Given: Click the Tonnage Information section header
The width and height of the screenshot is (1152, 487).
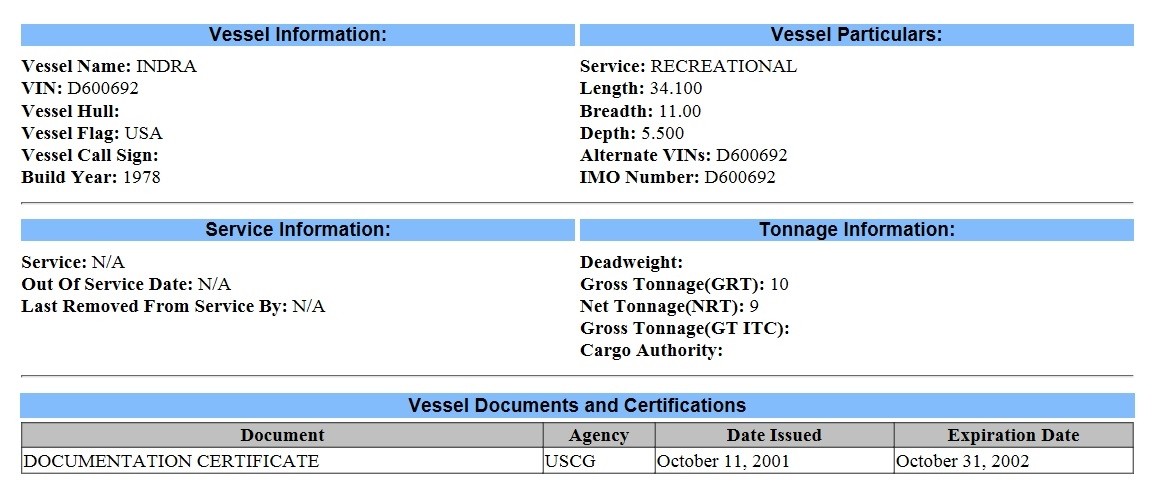Looking at the screenshot, I should point(856,230).
